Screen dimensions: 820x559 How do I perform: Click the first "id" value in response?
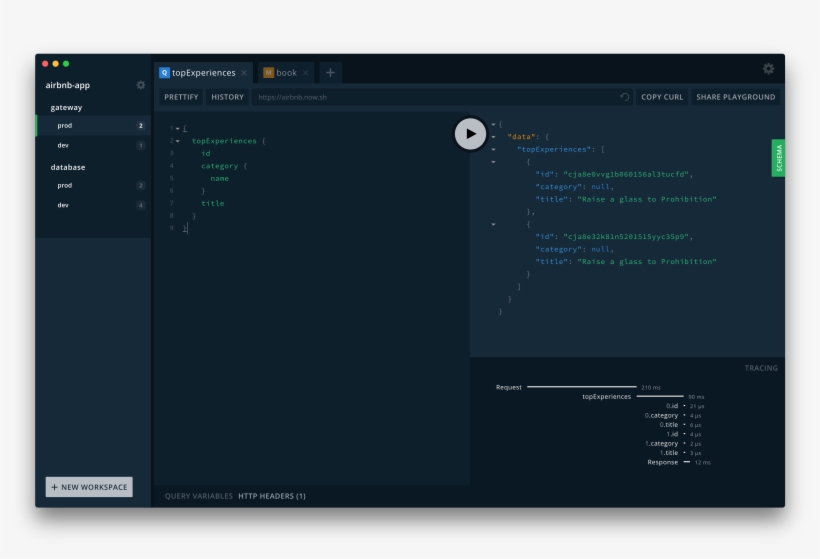point(625,174)
